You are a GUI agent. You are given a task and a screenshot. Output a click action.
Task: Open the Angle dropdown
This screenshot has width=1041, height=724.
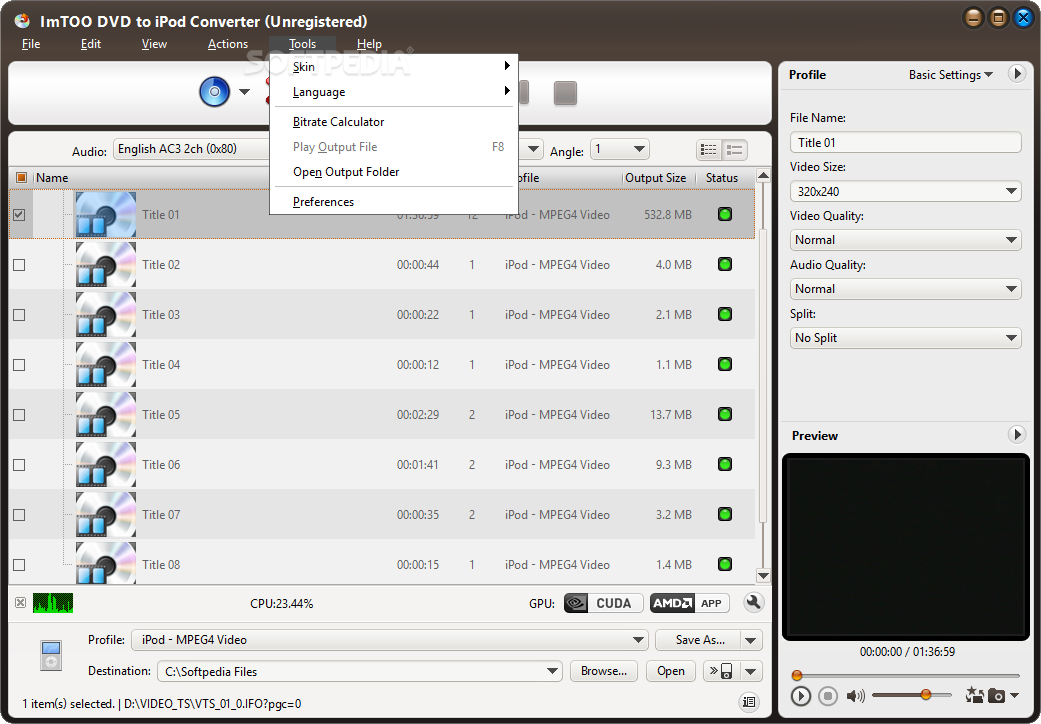[620, 149]
